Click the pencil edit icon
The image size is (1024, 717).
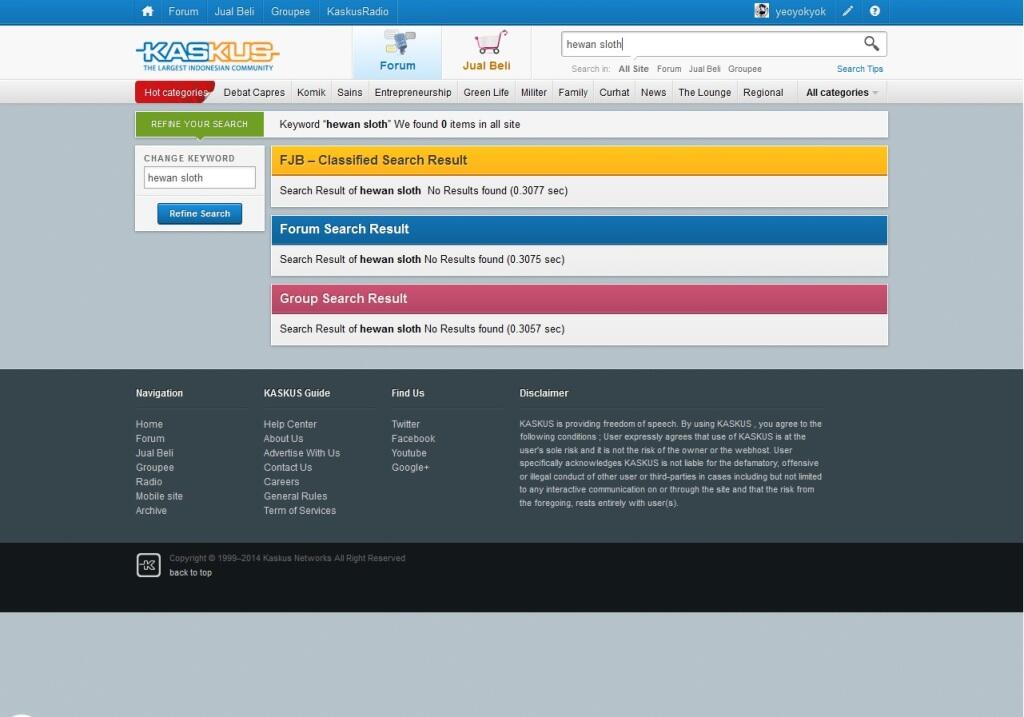[848, 11]
